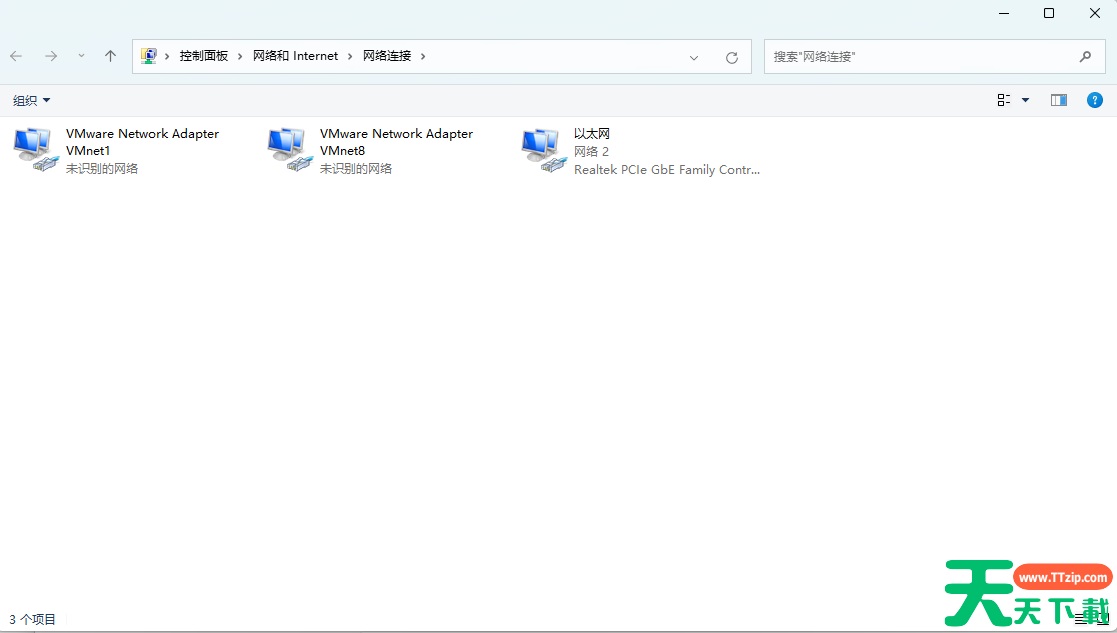Screen dimensions: 1117x633
Task: Click the 网络 2 status text
Action: (x=591, y=152)
